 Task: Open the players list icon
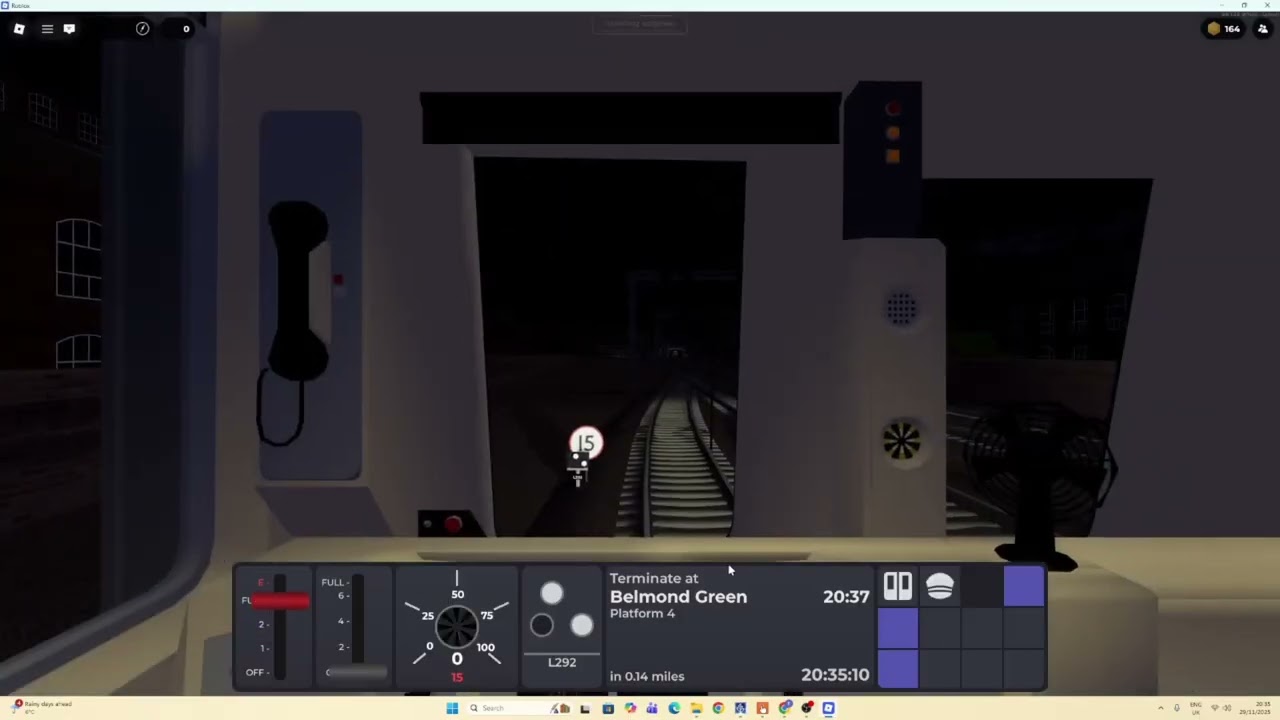click(1262, 29)
